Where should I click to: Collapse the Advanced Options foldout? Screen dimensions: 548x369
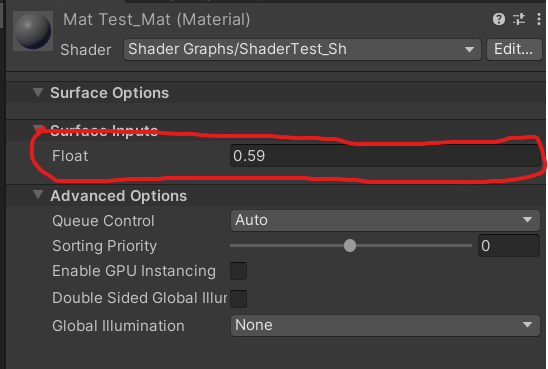[x=38, y=195]
